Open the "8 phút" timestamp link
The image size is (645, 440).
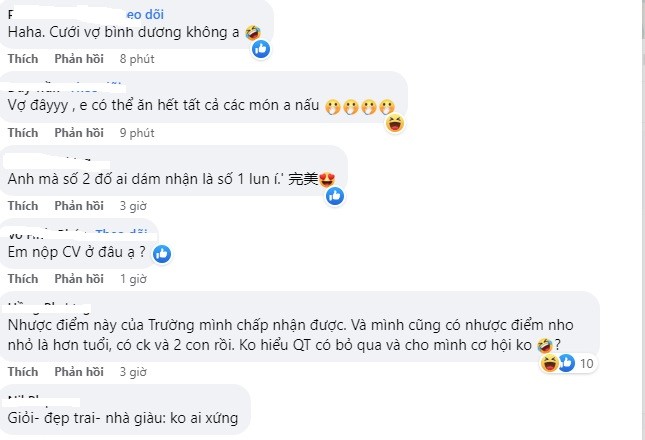[137, 59]
